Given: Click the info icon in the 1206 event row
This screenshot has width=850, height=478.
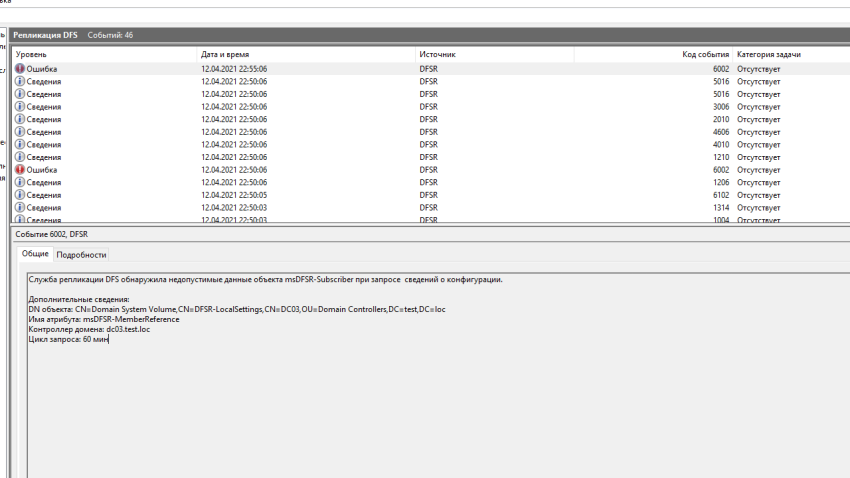Looking at the screenshot, I should coord(20,182).
